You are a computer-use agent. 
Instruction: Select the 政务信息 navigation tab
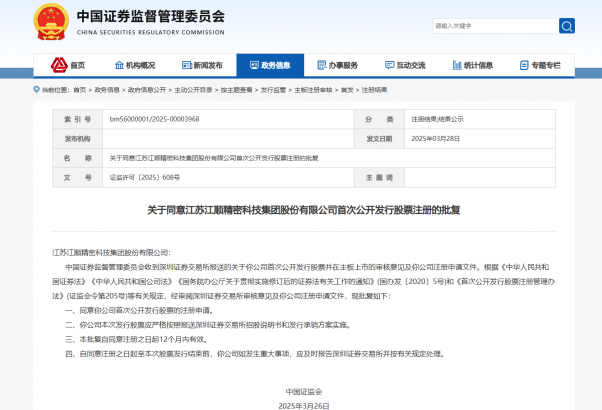coord(270,65)
